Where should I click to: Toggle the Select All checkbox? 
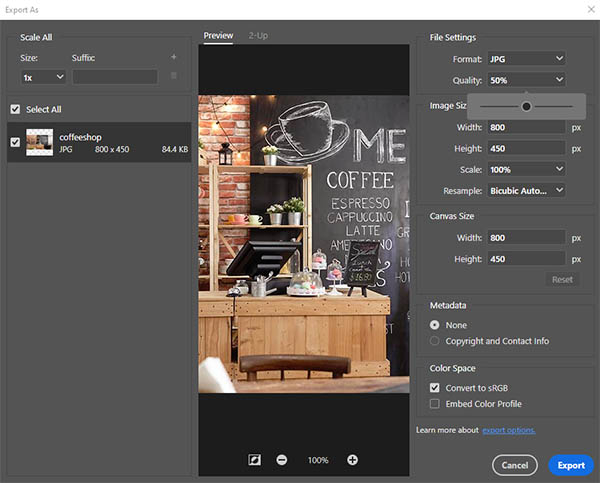15,109
